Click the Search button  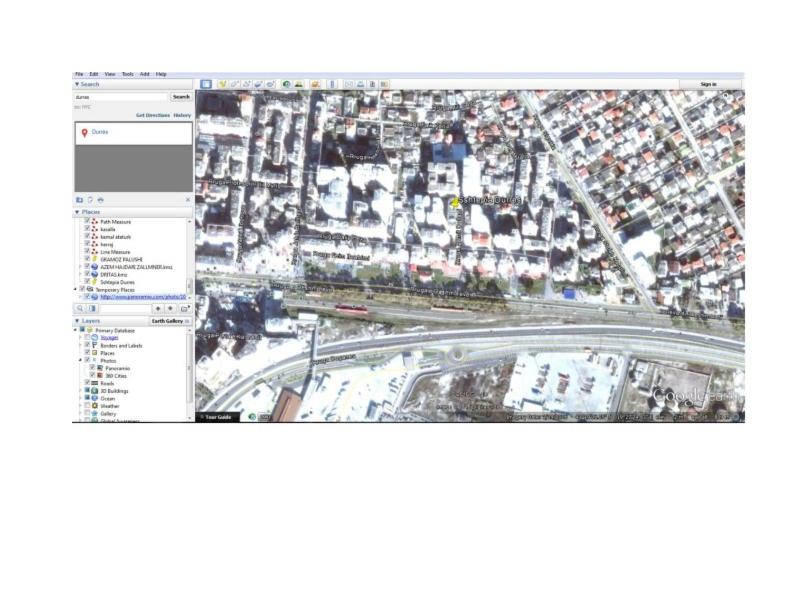pos(180,97)
